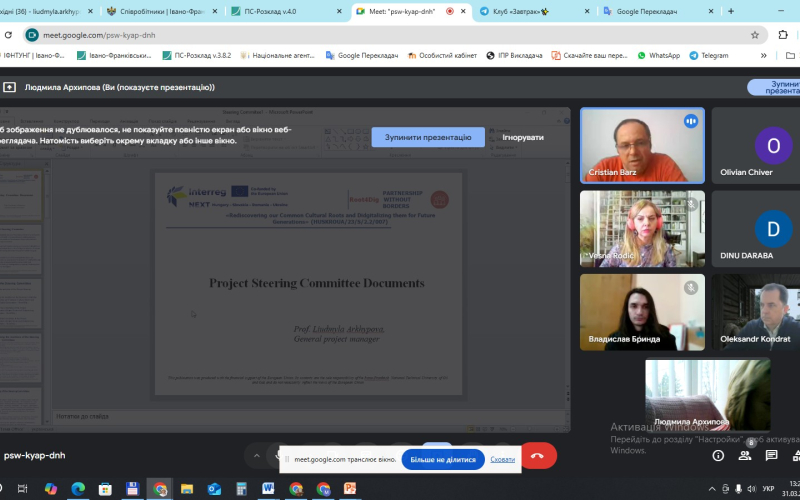Reload the page with refresh icon
Image resolution: width=800 pixels, height=500 pixels.
pyautogui.click(x=8, y=35)
